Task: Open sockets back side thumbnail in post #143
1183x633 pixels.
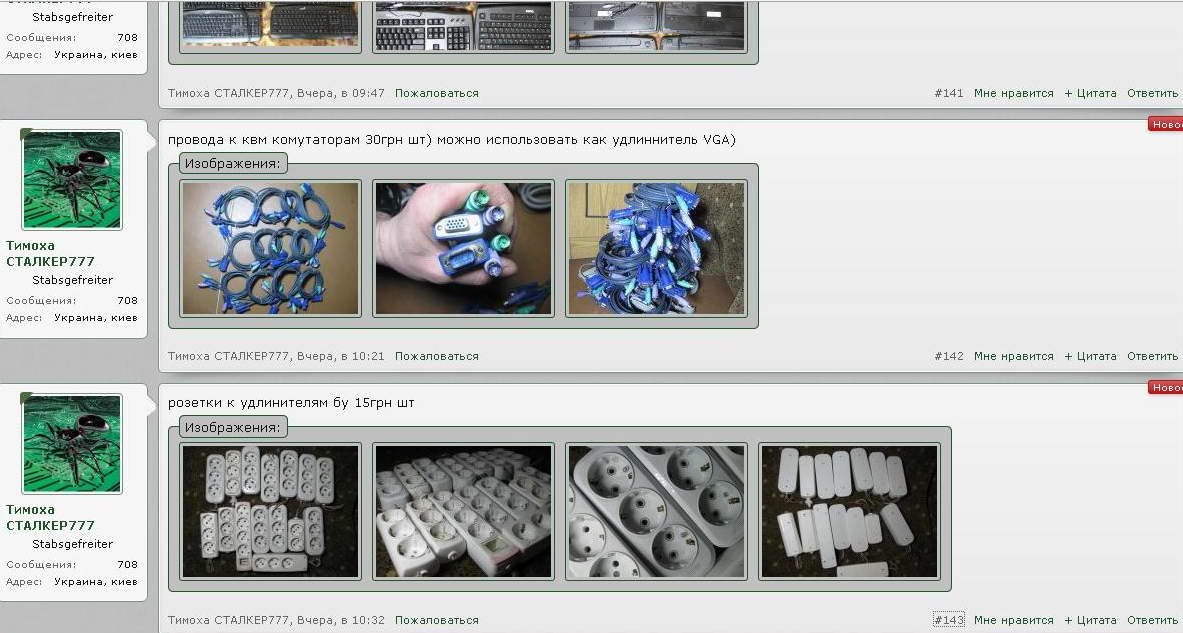Action: pos(850,512)
